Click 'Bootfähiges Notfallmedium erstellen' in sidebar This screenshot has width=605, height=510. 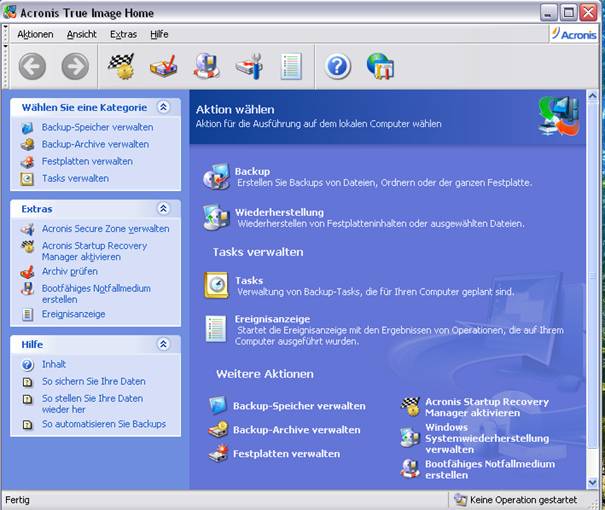click(96, 294)
